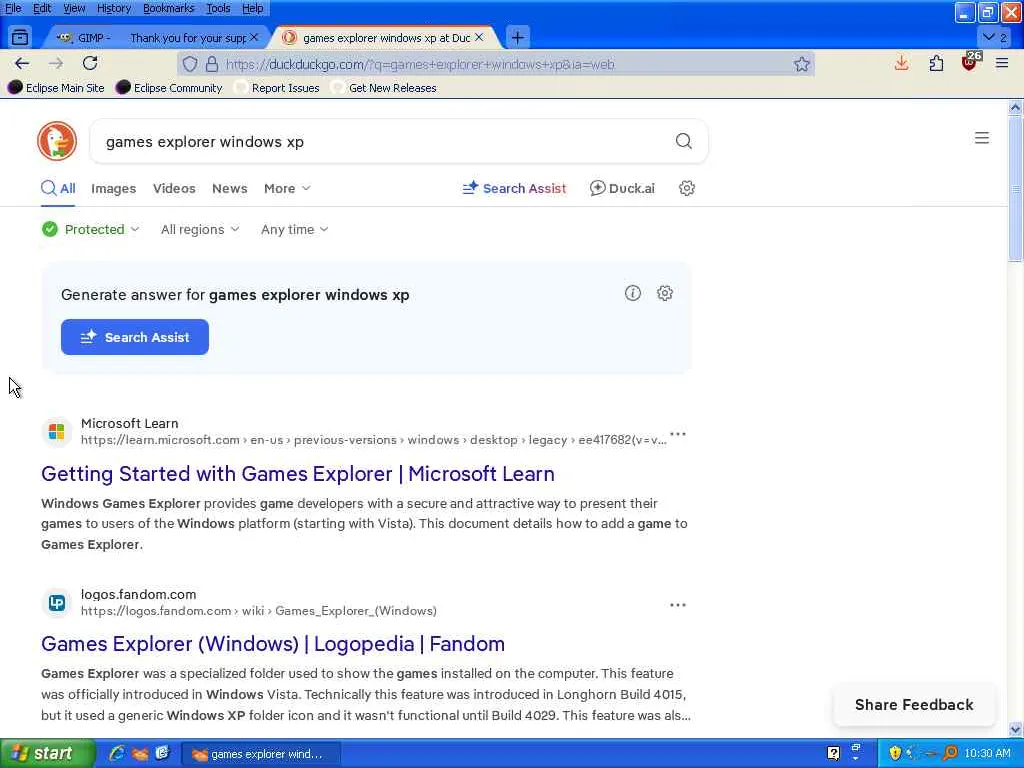
Task: Click the learn.microsoft.com result URL
Action: click(374, 440)
